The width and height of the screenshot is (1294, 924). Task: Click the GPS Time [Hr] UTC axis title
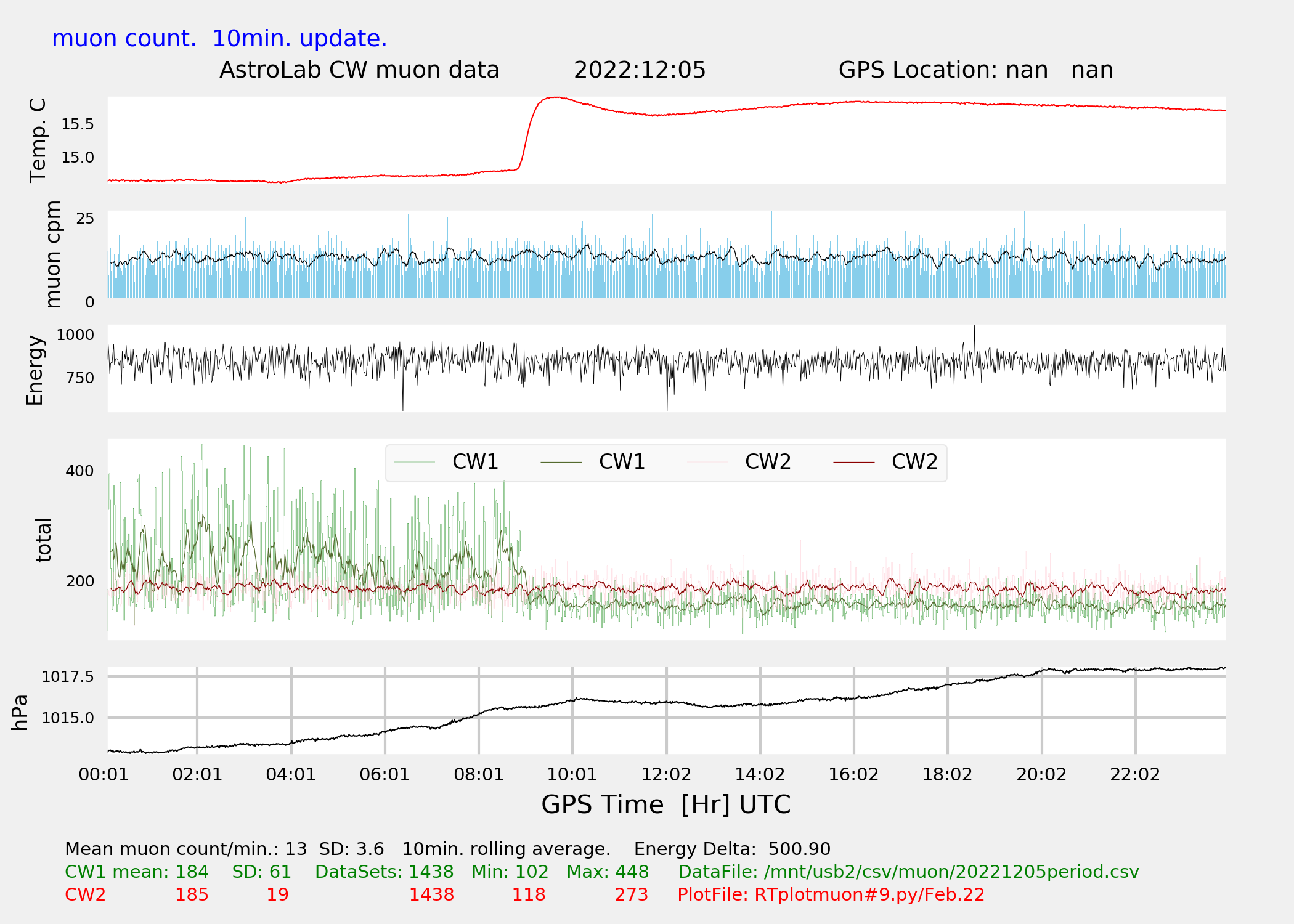(x=665, y=804)
